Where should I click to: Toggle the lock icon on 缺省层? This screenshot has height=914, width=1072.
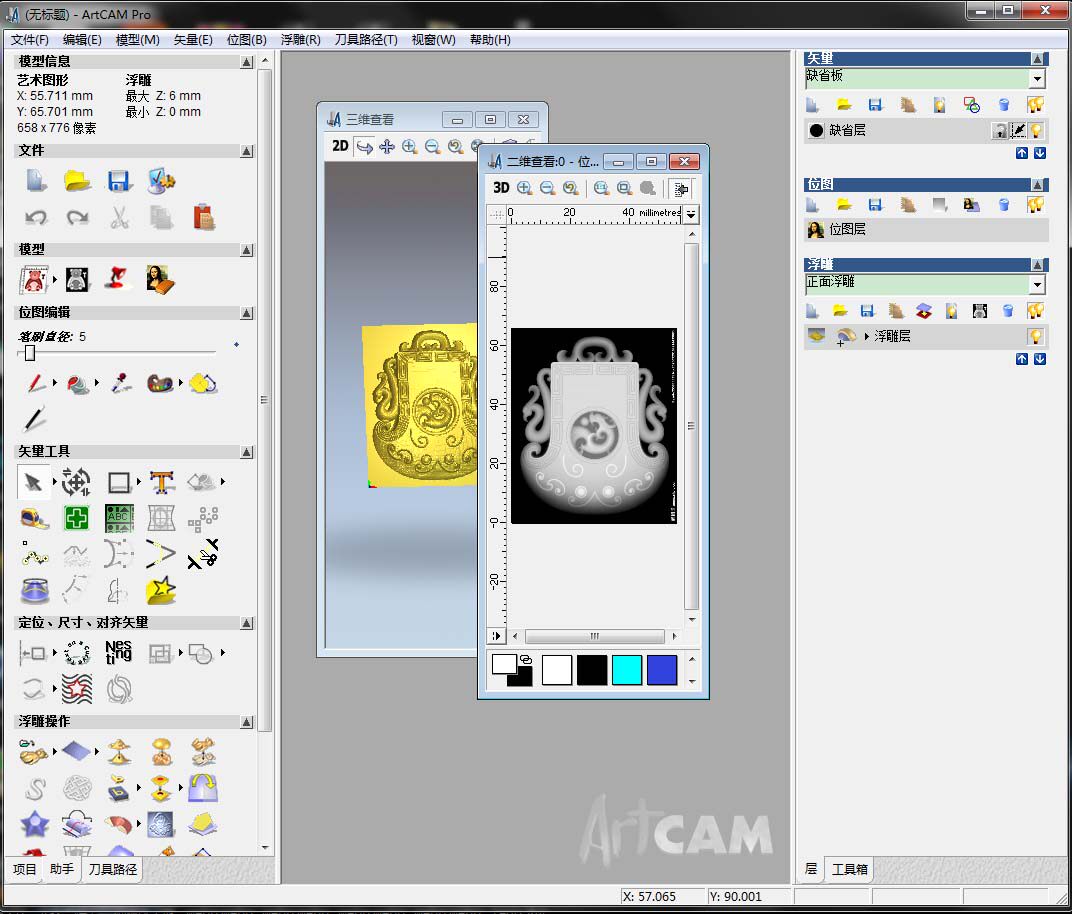click(1000, 130)
